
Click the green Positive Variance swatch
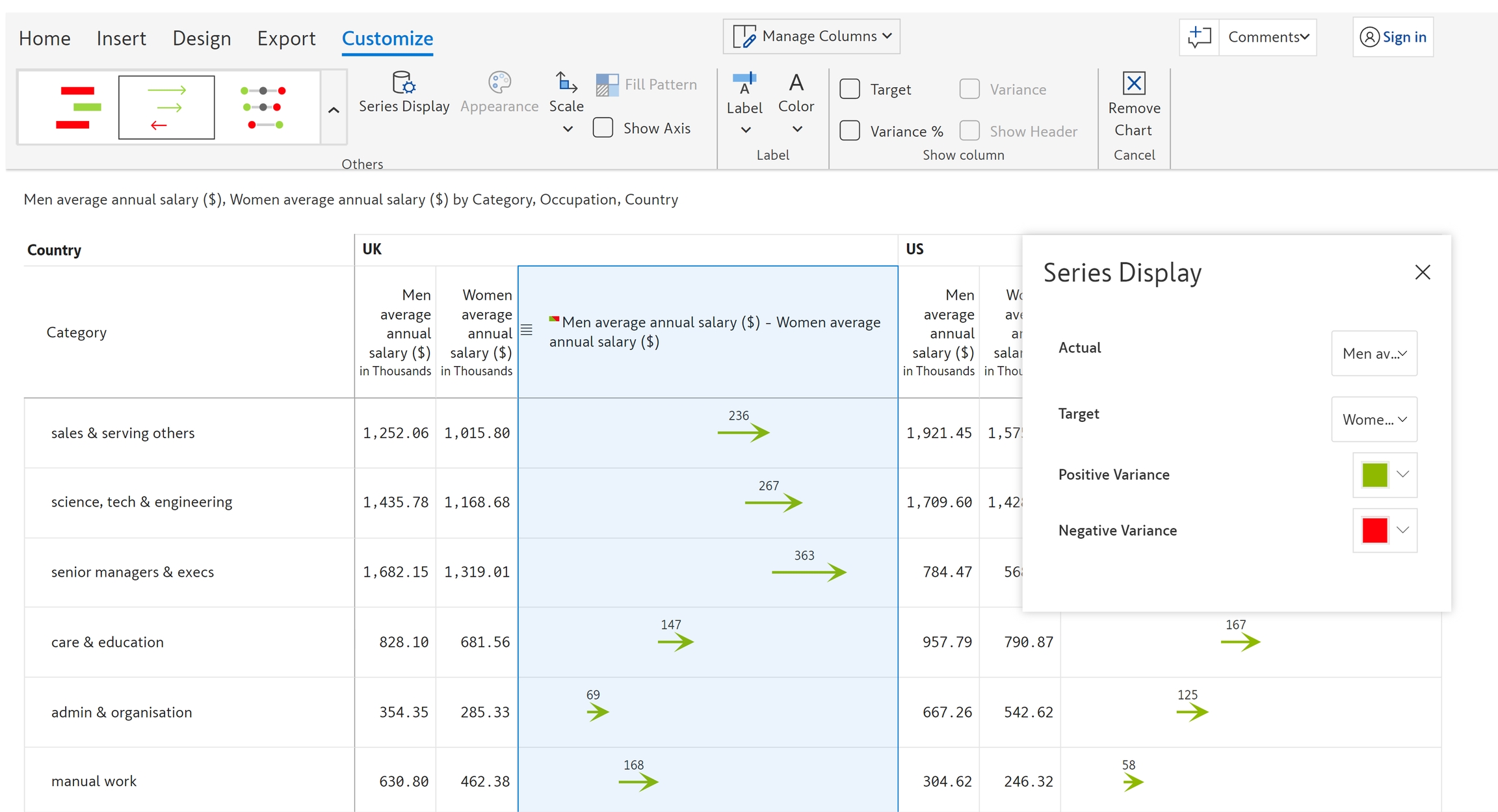(x=1375, y=475)
